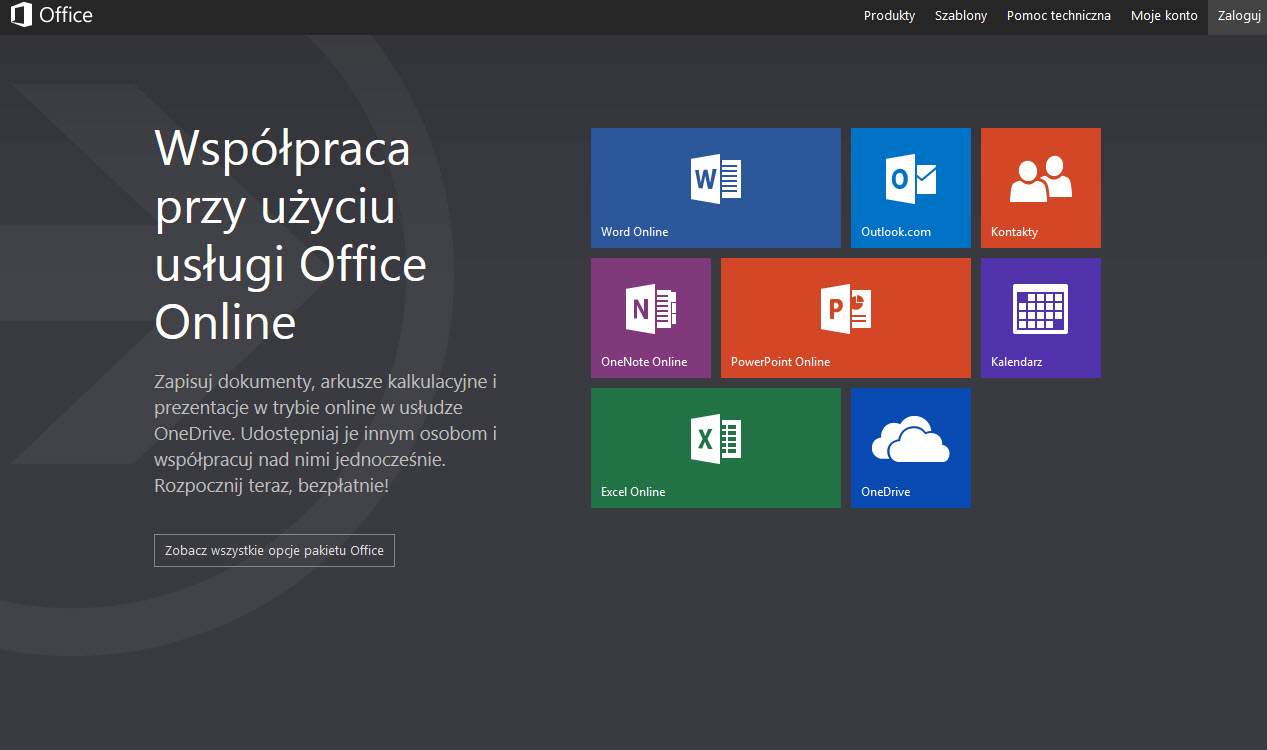Click the OneNote notebook icon
Image resolution: width=1267 pixels, height=750 pixels.
(x=651, y=309)
